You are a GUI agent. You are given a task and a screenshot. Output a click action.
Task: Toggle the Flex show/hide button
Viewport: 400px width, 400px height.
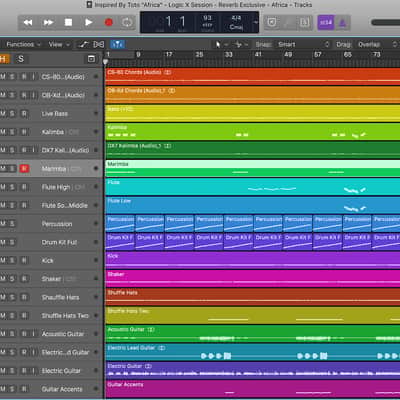coord(99,44)
